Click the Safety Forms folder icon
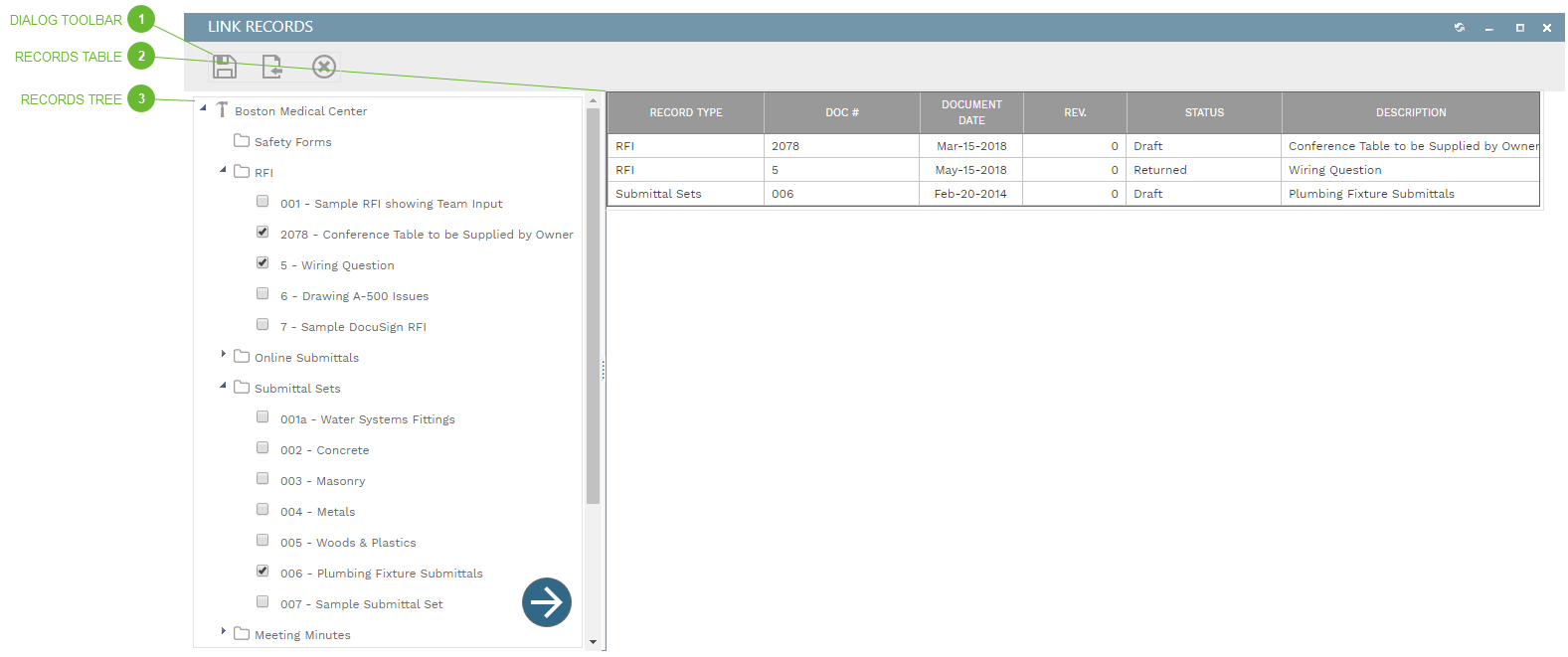Image resolution: width=1568 pixels, height=657 pixels. [242, 141]
